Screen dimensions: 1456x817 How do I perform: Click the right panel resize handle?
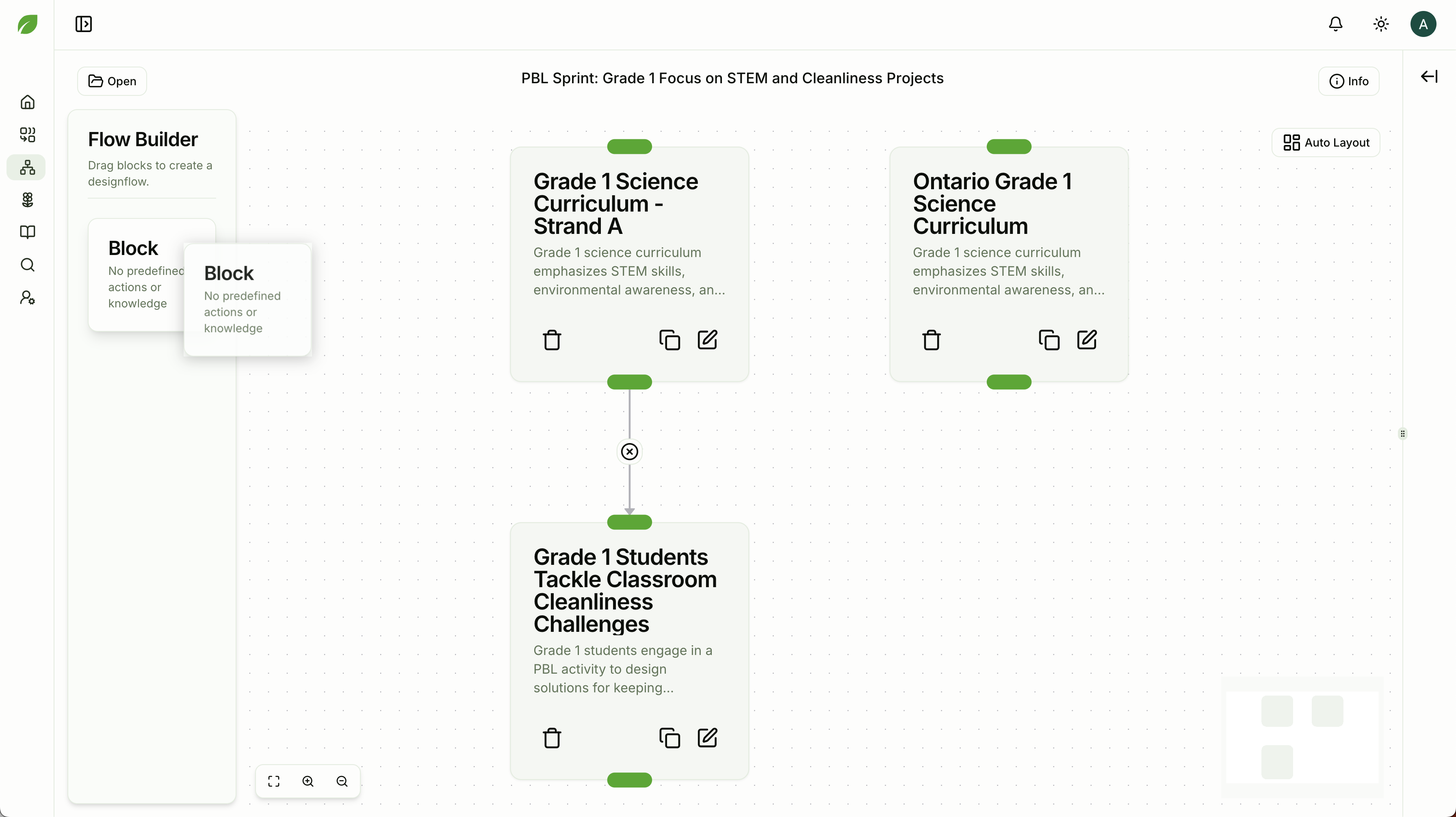(1403, 433)
